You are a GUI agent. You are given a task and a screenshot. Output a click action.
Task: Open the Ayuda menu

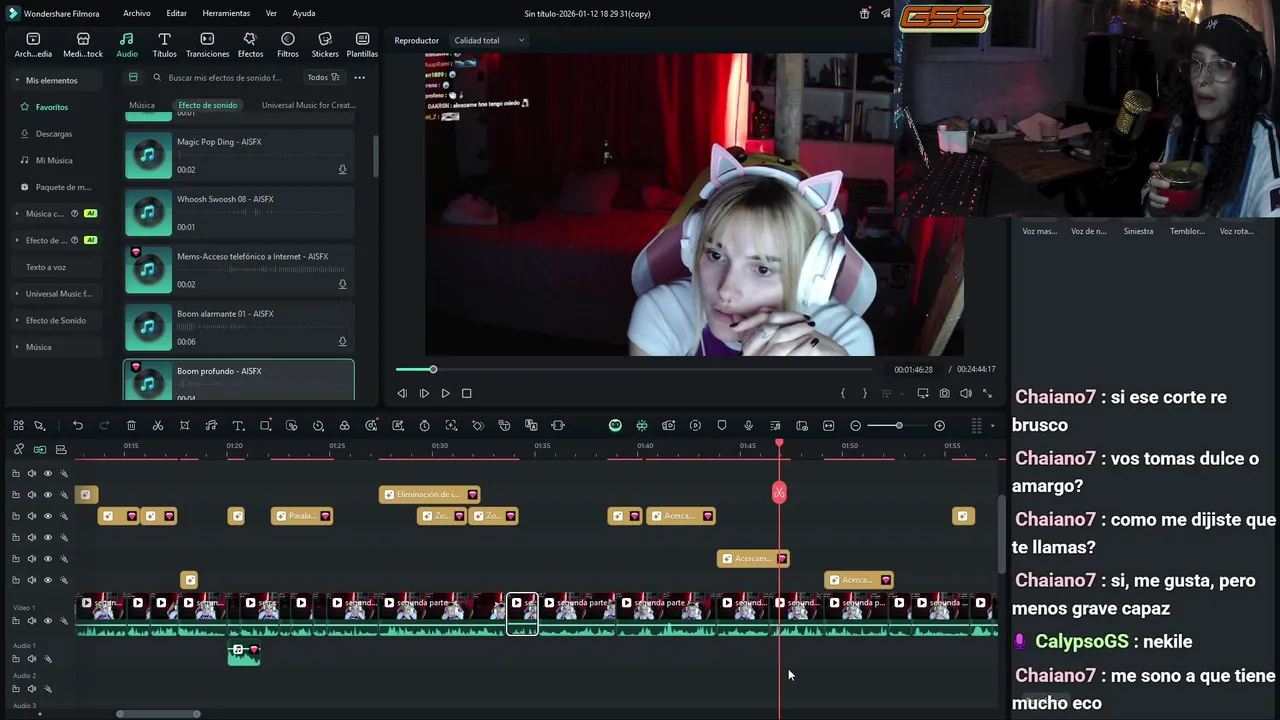[x=304, y=13]
